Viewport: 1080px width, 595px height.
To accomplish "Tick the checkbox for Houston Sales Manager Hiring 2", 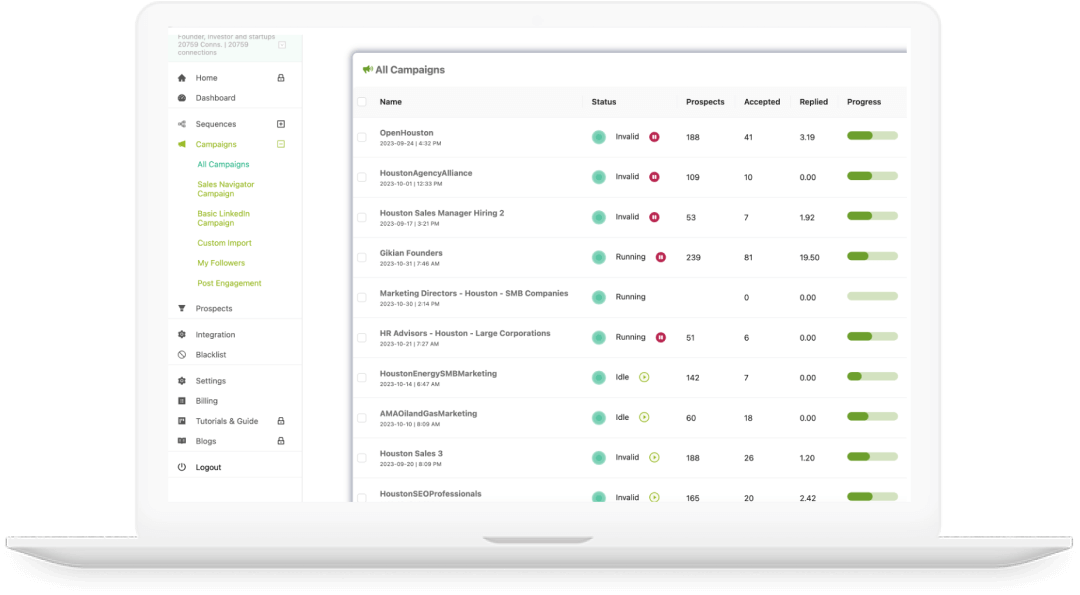I will (x=362, y=217).
